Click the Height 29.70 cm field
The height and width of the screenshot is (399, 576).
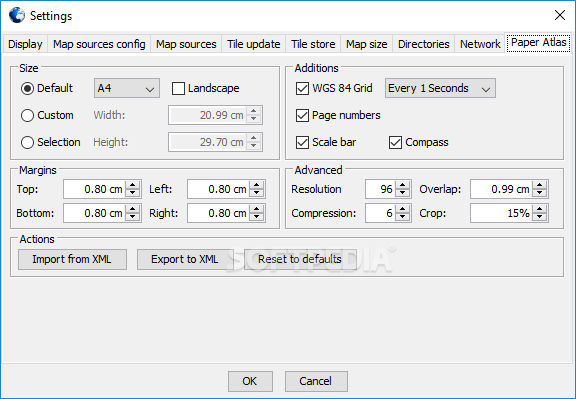208,142
